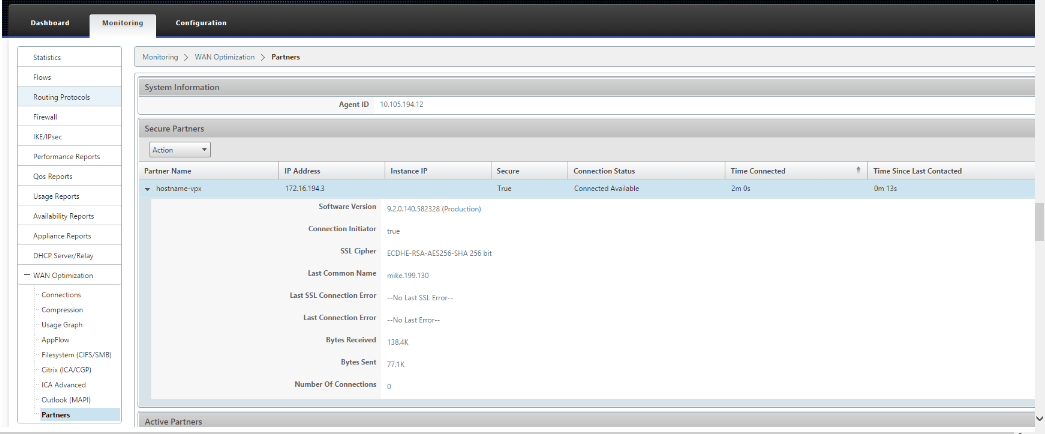
Task: Click the System Information panel header
Action: (586, 87)
